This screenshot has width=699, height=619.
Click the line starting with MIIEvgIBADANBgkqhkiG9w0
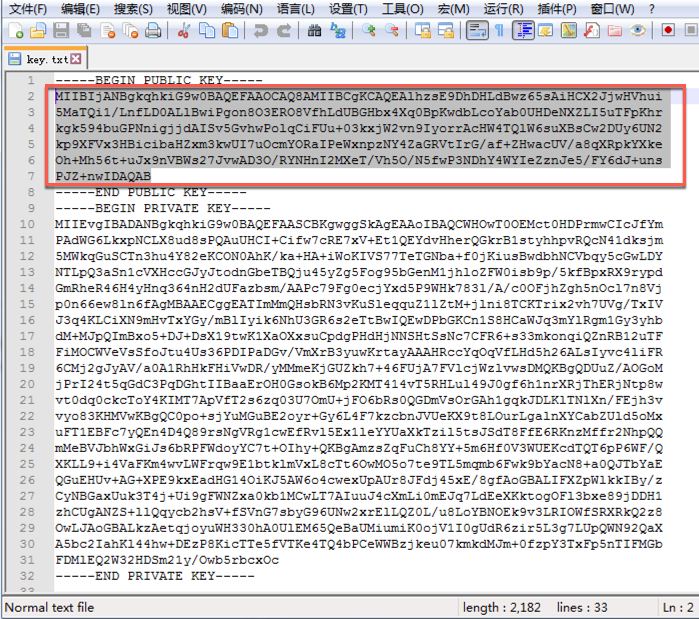[x=359, y=224]
